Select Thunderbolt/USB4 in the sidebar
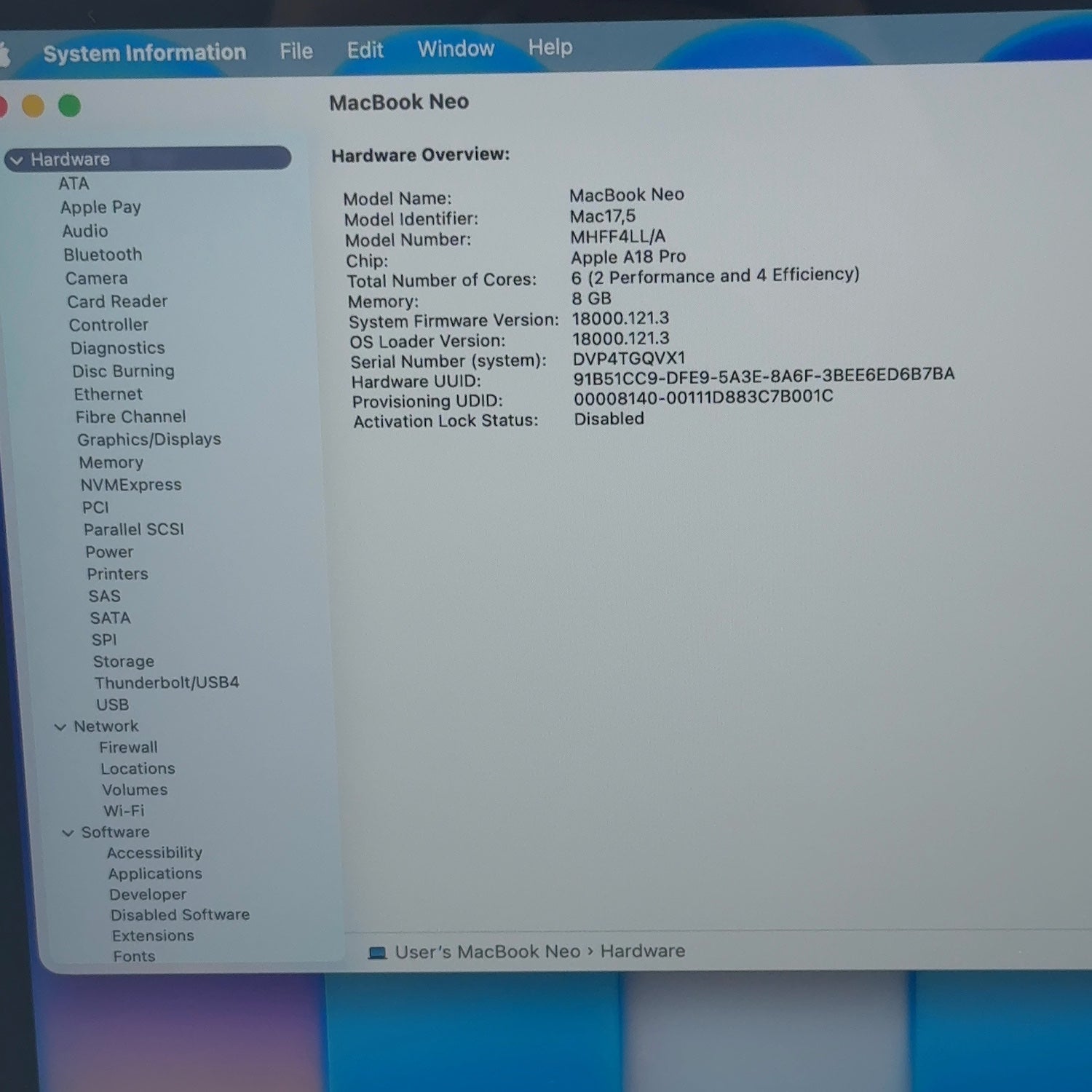 (166, 683)
